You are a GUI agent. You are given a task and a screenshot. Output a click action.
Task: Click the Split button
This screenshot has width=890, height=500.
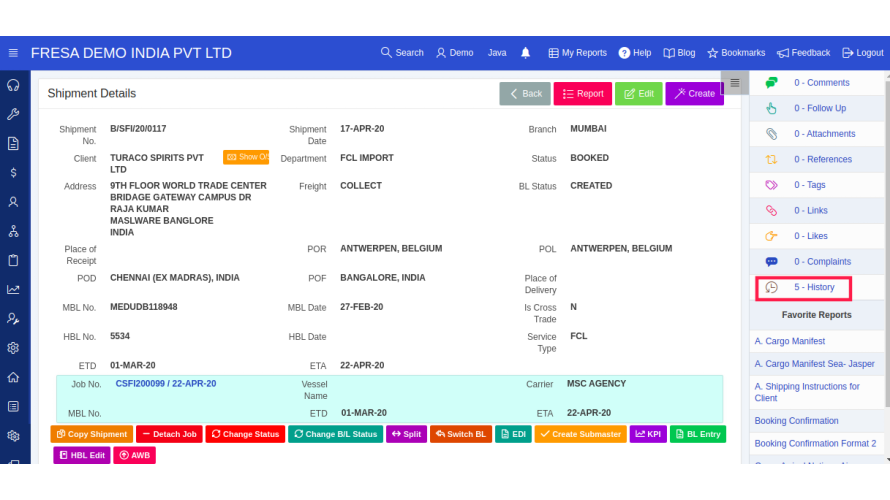pos(406,434)
